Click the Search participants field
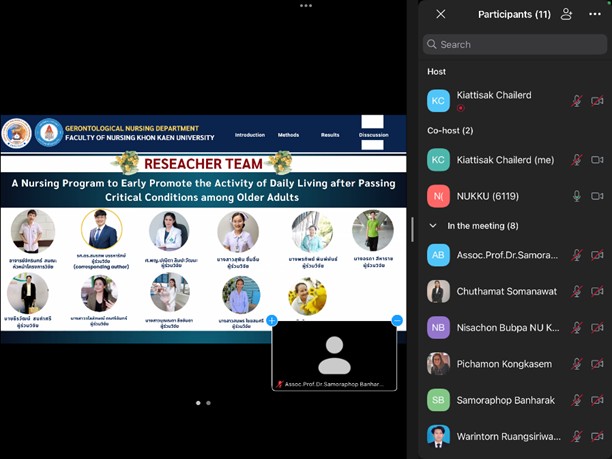The height and width of the screenshot is (459, 612). pyautogui.click(x=514, y=44)
